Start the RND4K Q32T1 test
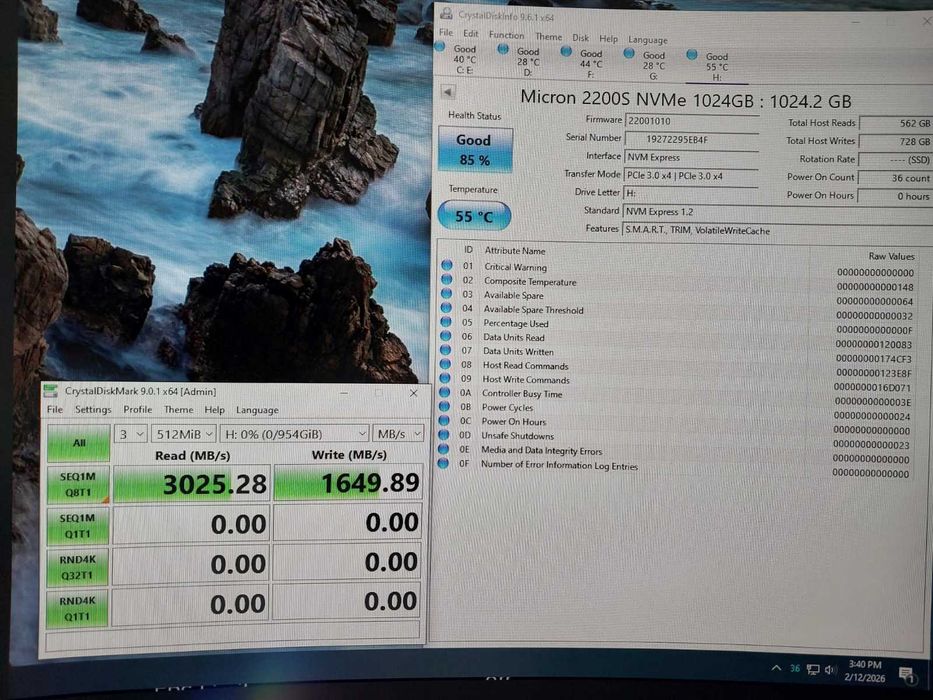 coord(77,567)
